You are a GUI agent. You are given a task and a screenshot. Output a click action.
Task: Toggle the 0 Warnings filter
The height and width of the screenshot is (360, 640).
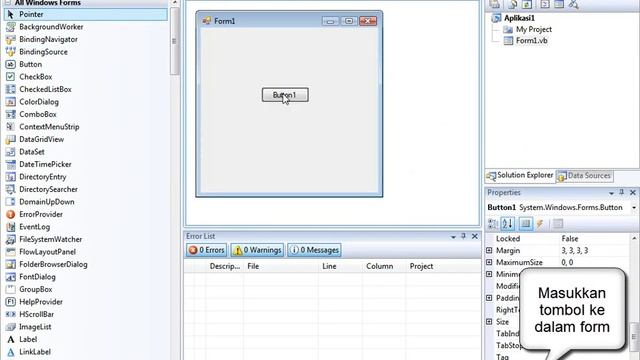point(257,250)
